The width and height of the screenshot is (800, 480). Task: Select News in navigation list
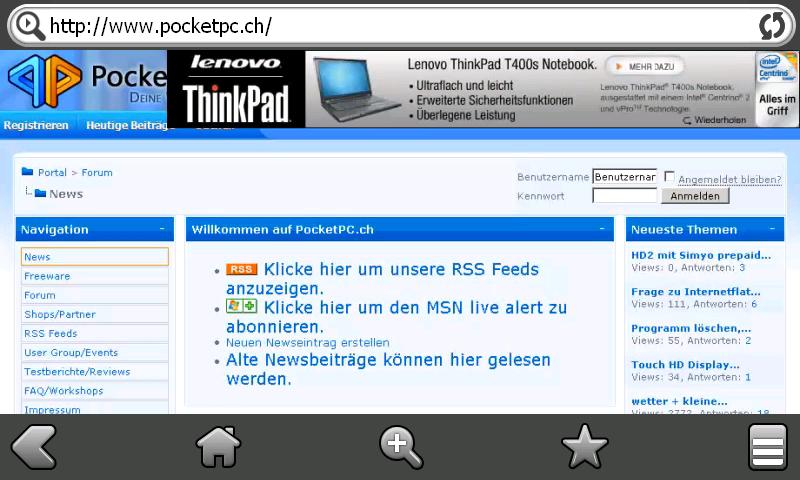tap(94, 257)
